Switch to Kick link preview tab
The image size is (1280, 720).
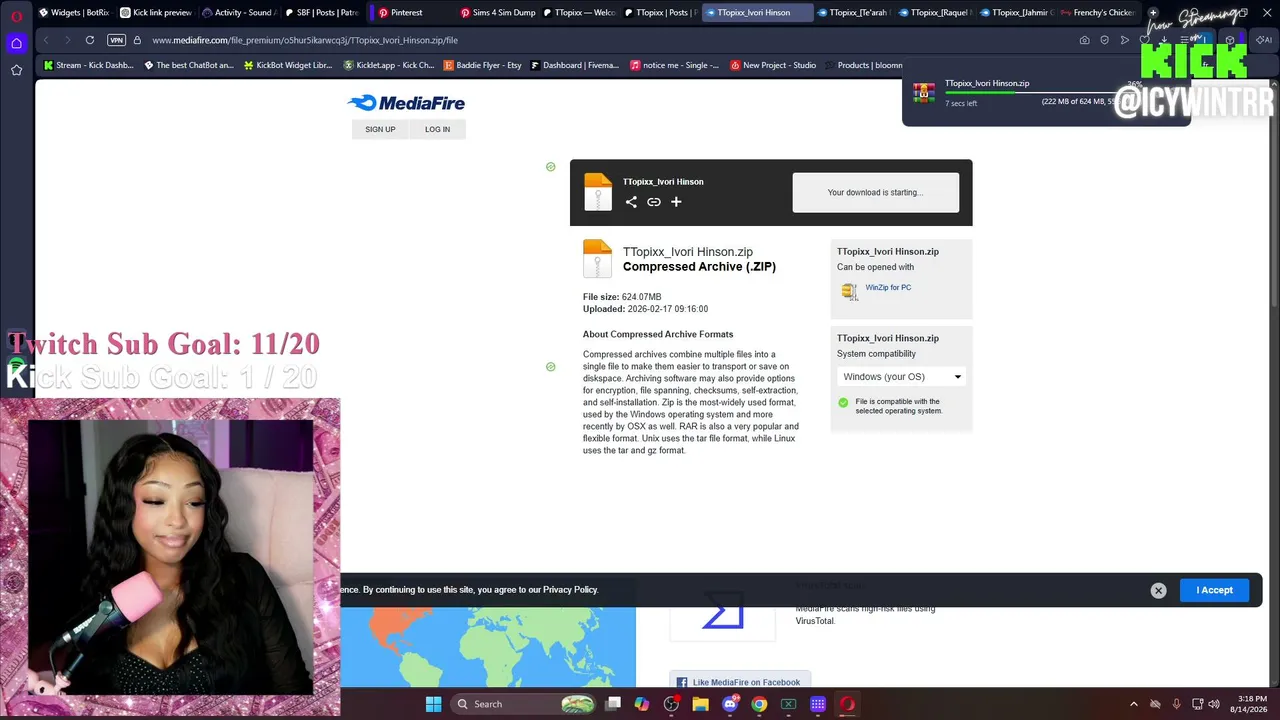(x=156, y=13)
